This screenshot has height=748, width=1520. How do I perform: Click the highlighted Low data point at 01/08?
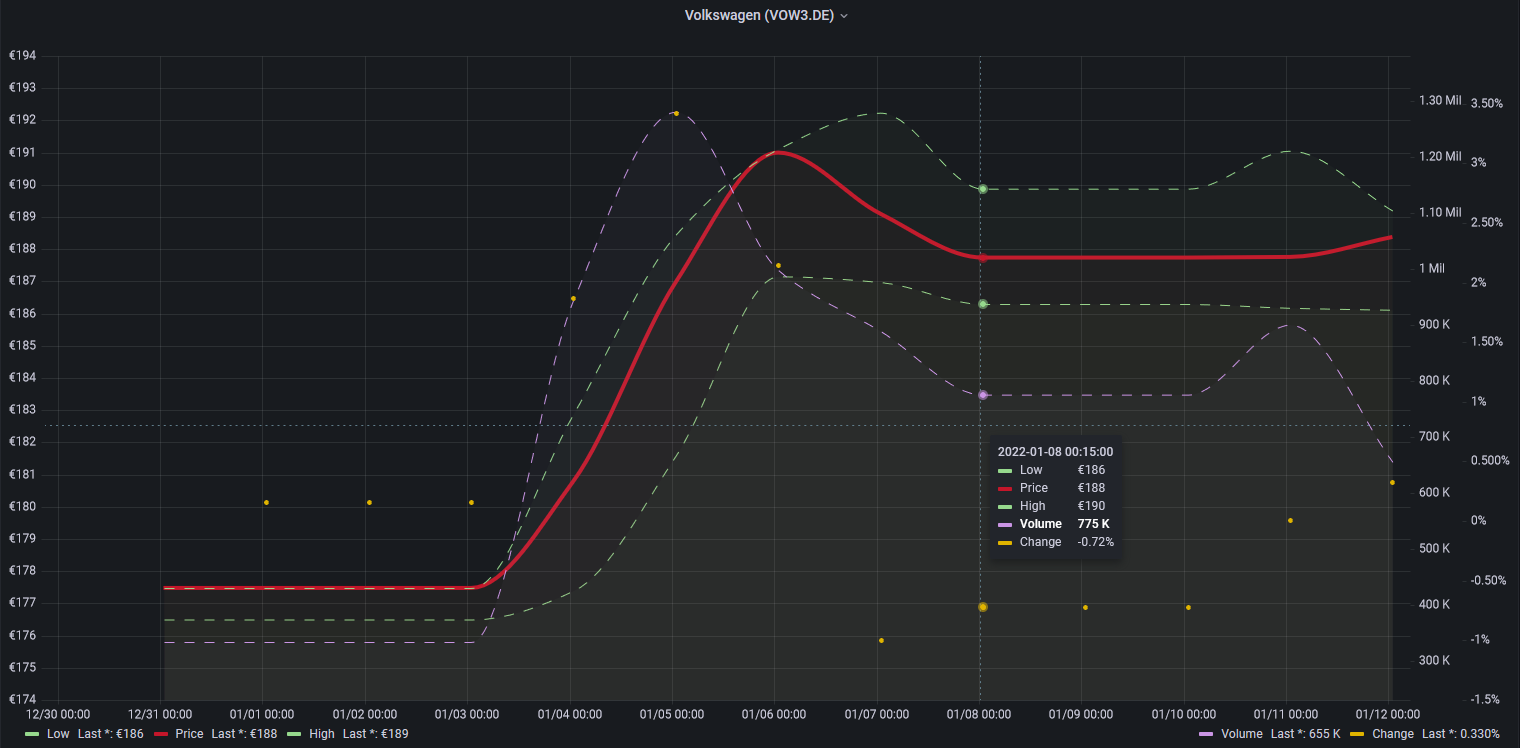pyautogui.click(x=983, y=304)
